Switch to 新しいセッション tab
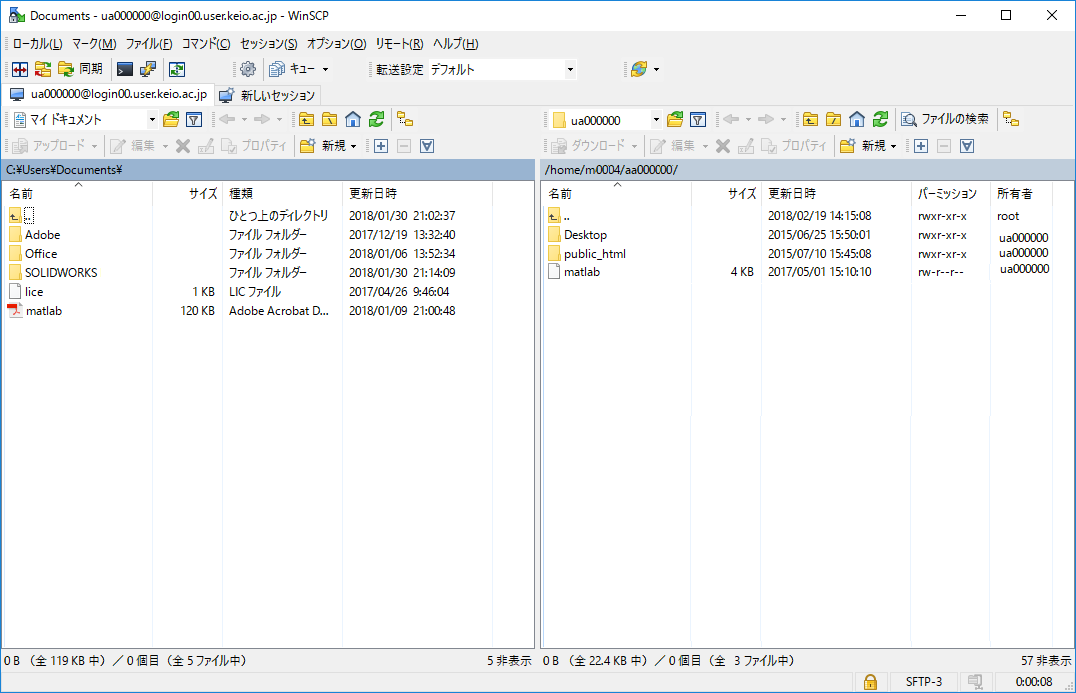Viewport: 1076px width, 693px height. coord(268,95)
